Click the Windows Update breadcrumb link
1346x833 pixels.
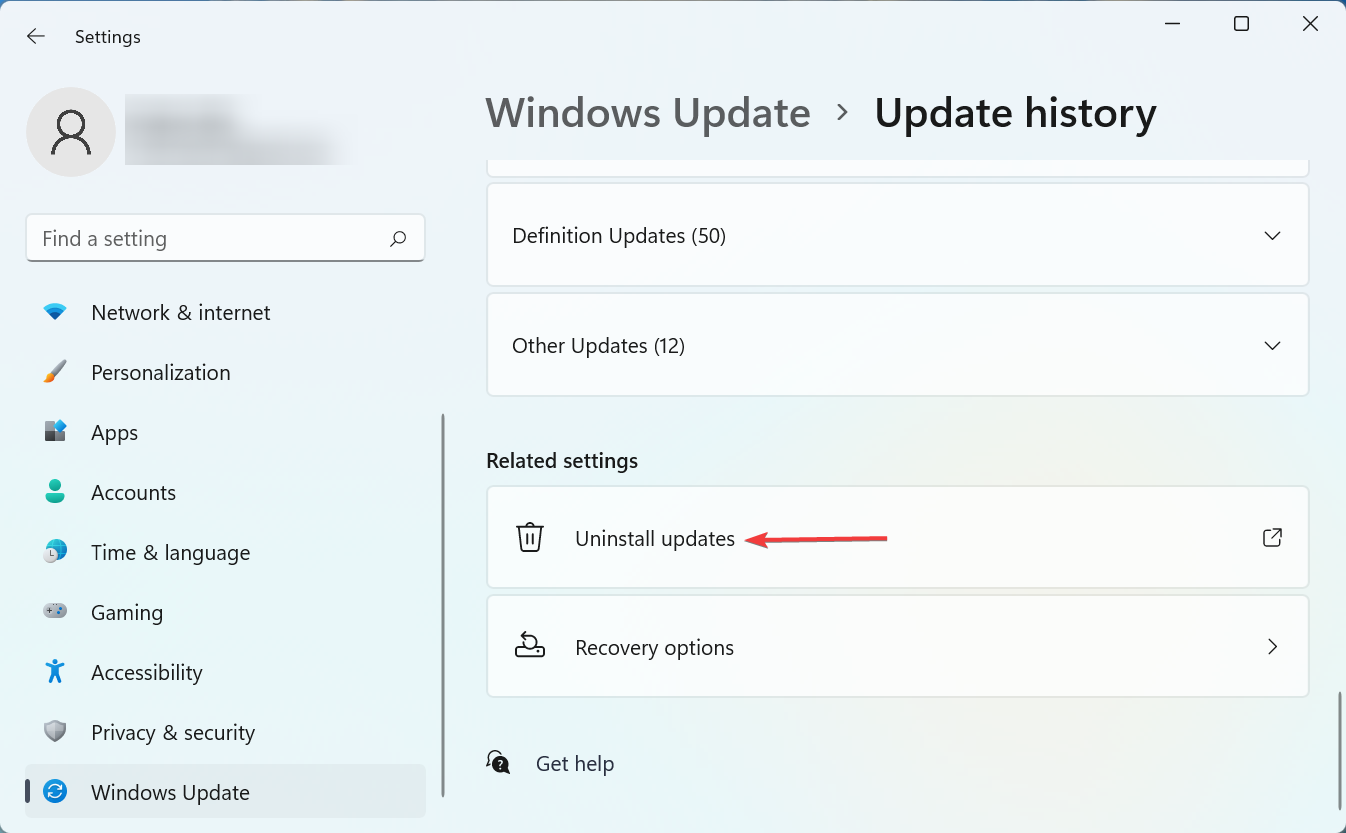click(648, 113)
